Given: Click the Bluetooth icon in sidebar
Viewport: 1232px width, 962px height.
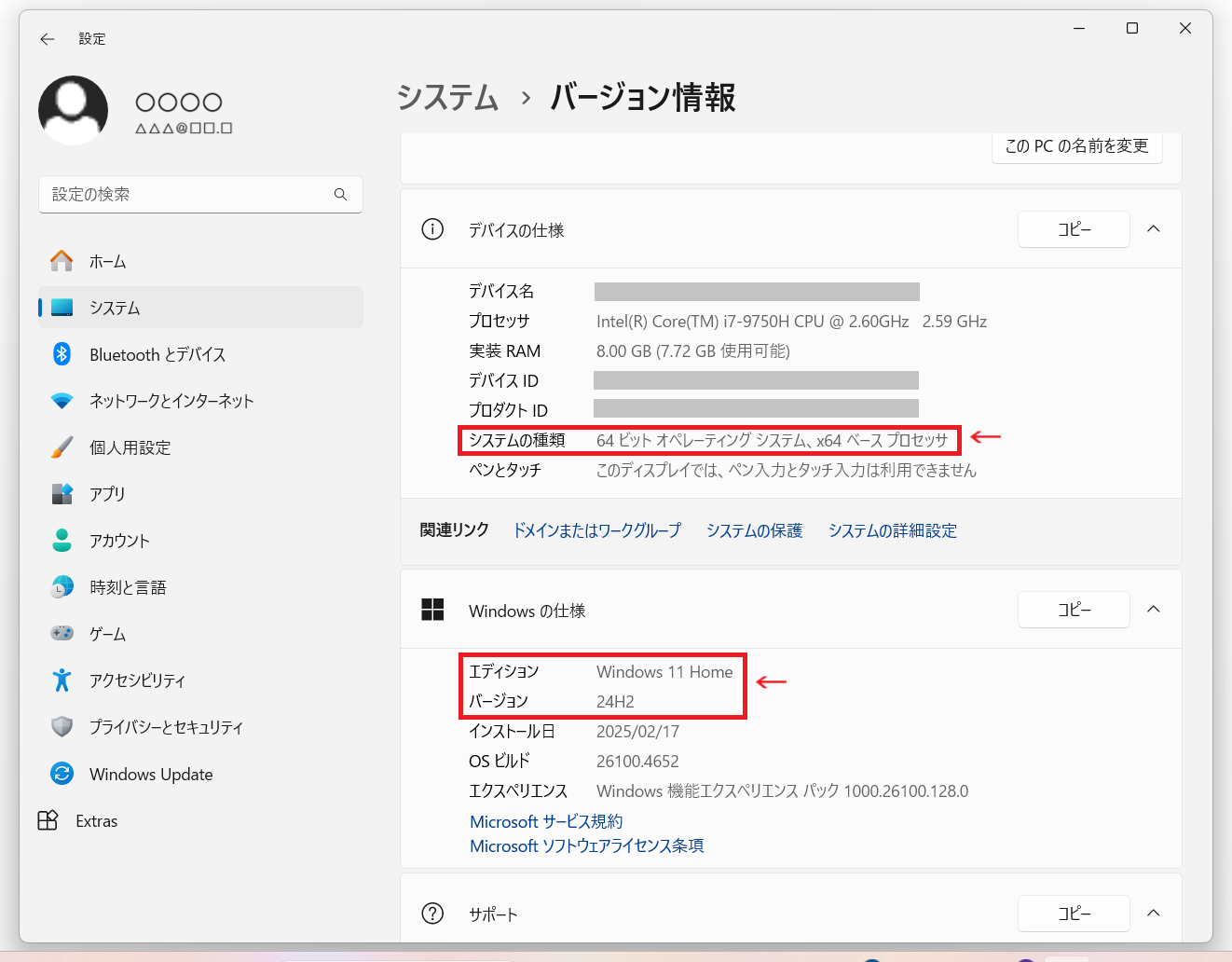Looking at the screenshot, I should 62,354.
